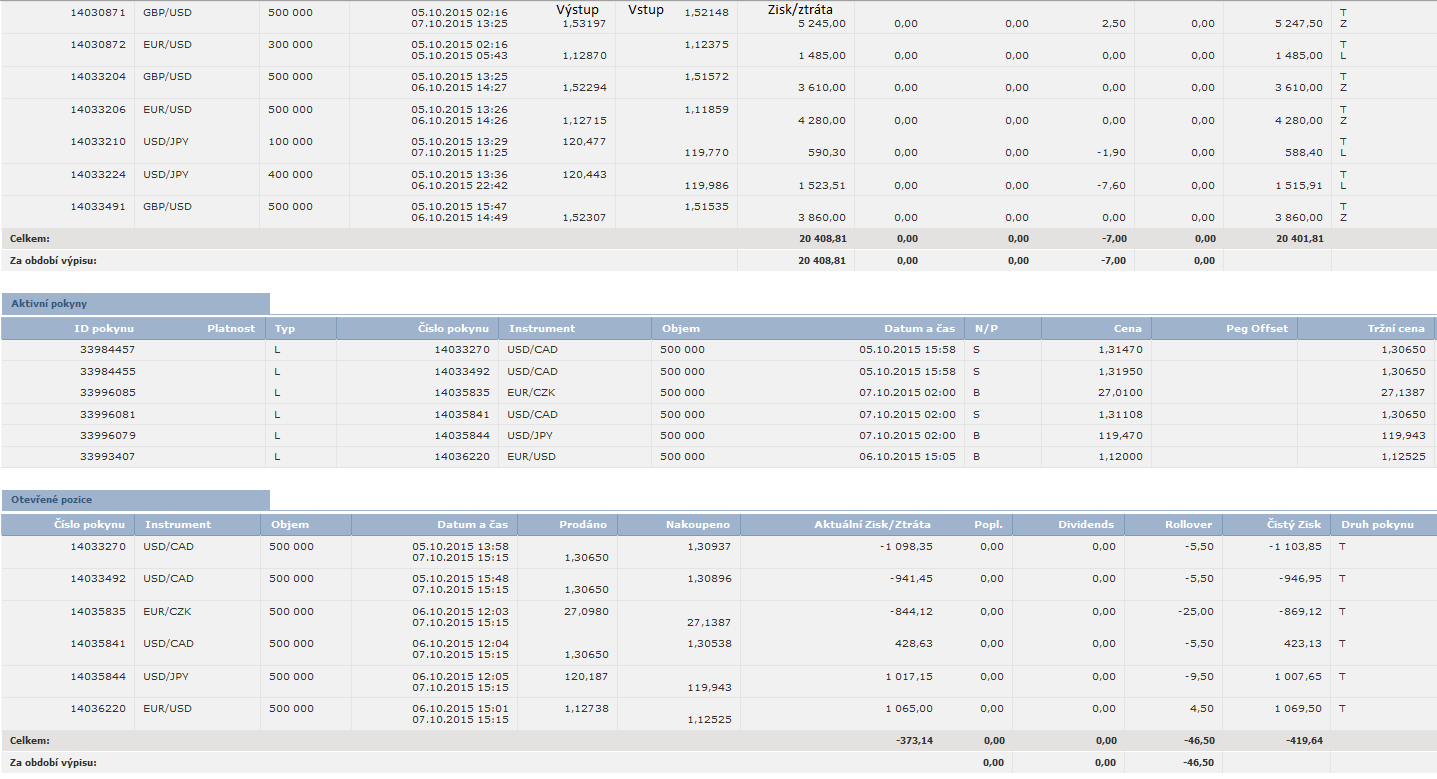Image resolution: width=1437 pixels, height=779 pixels.
Task: Click the Tržní cena column header
Action: pos(1396,328)
